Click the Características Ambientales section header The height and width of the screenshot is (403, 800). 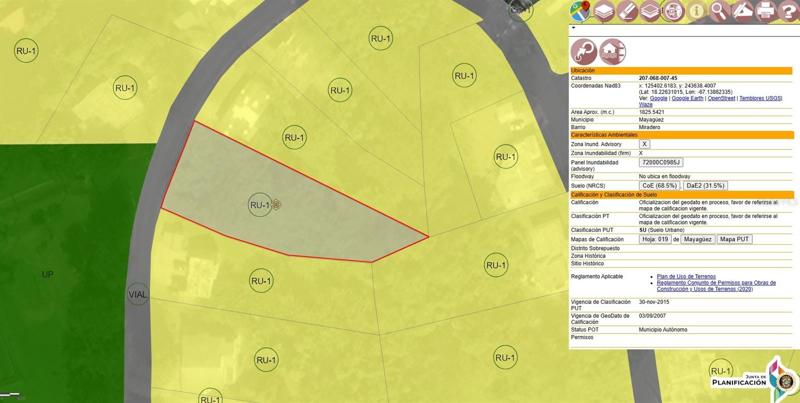682,135
